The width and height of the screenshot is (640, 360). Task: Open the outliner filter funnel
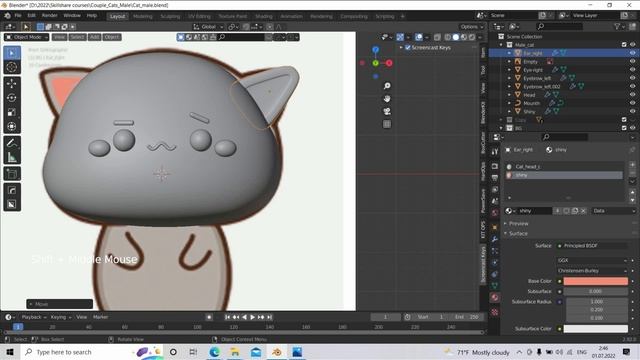point(618,26)
